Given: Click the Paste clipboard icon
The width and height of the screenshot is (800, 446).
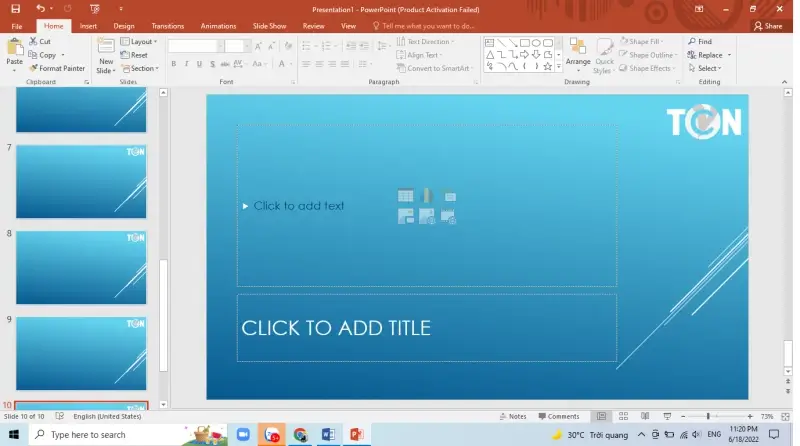Looking at the screenshot, I should coord(14,52).
